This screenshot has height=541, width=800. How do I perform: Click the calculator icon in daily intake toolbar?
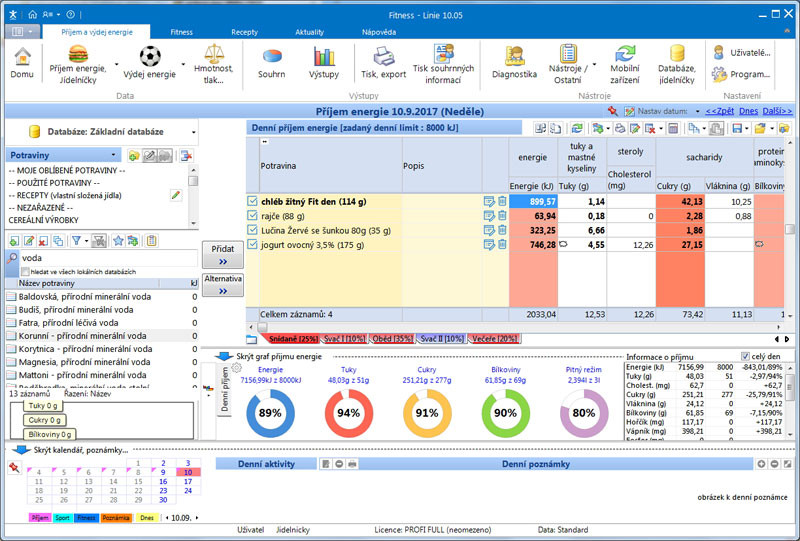click(x=673, y=128)
